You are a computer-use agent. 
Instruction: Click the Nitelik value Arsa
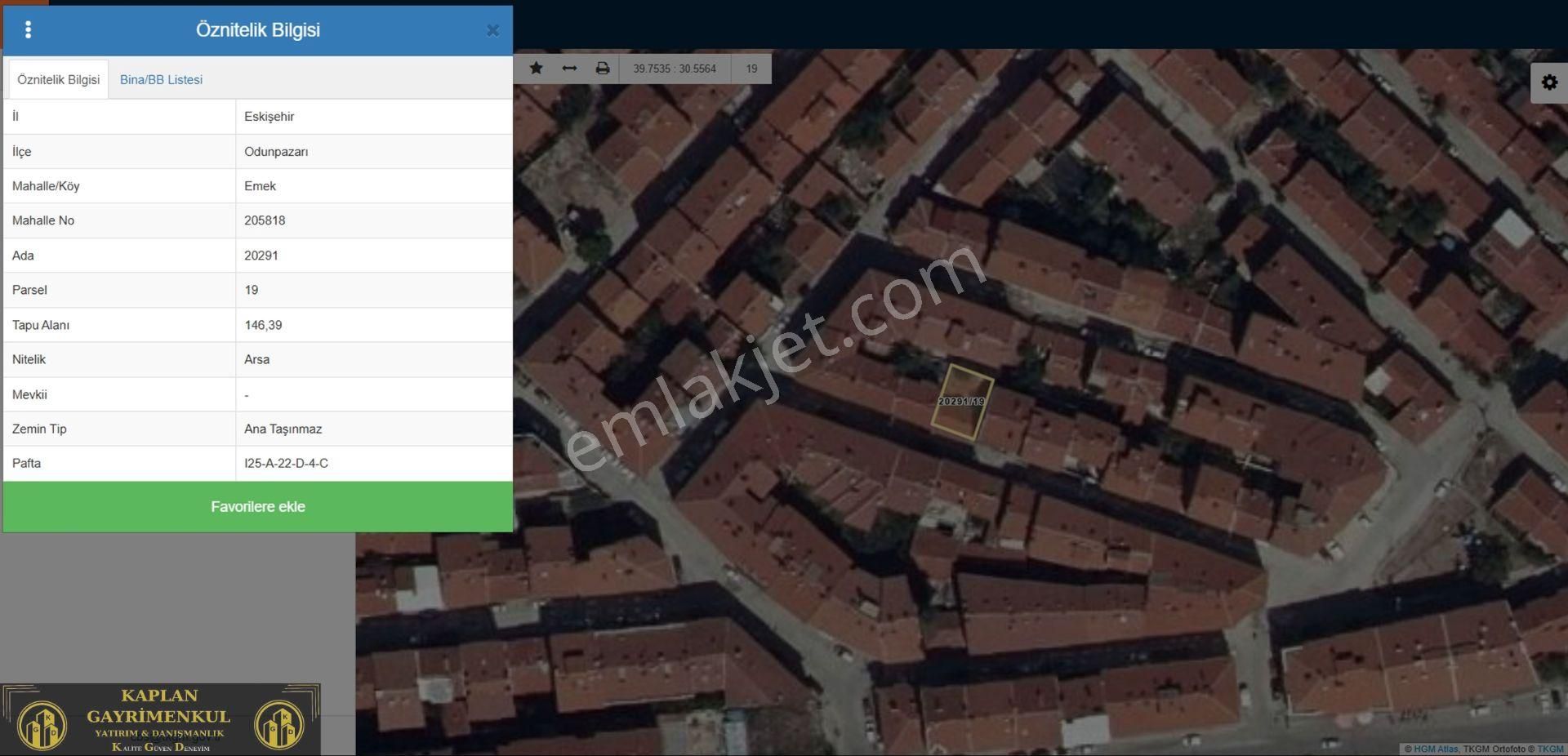click(257, 359)
